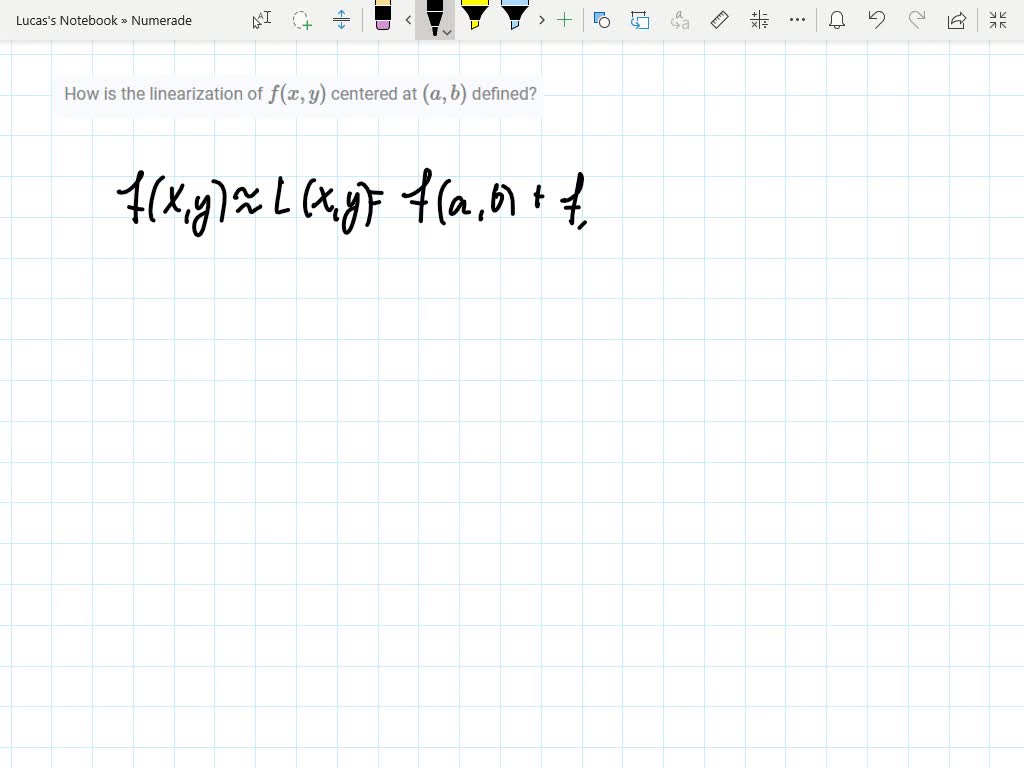Collapse pens using the left chevron
The image size is (1024, 768).
(x=407, y=20)
